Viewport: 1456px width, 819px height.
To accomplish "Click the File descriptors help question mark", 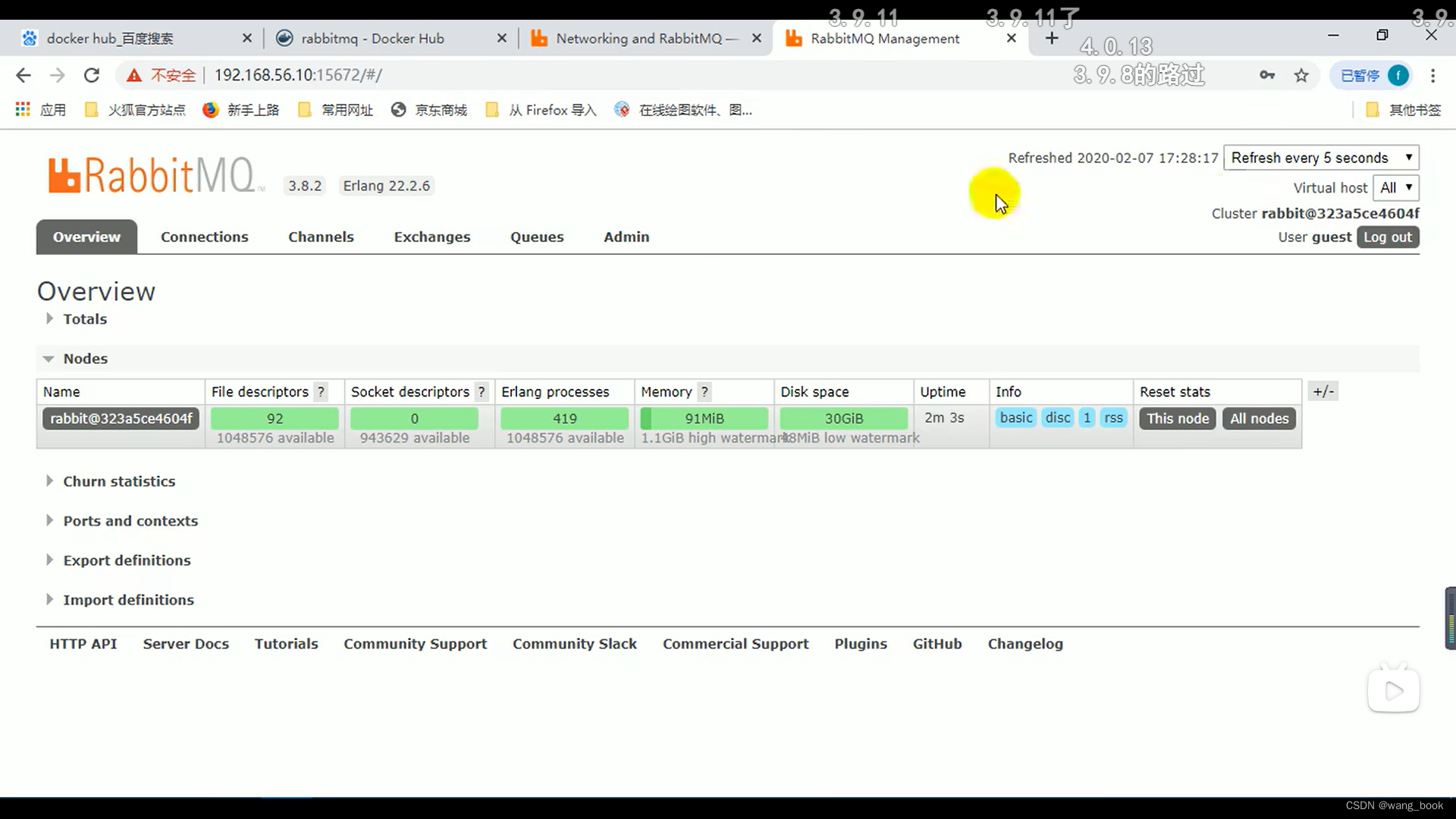I will click(322, 392).
